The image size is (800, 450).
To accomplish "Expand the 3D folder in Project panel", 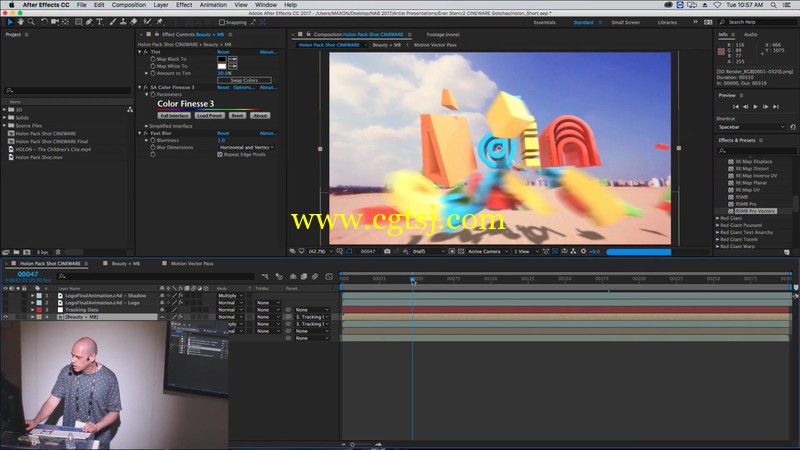I will [5, 110].
